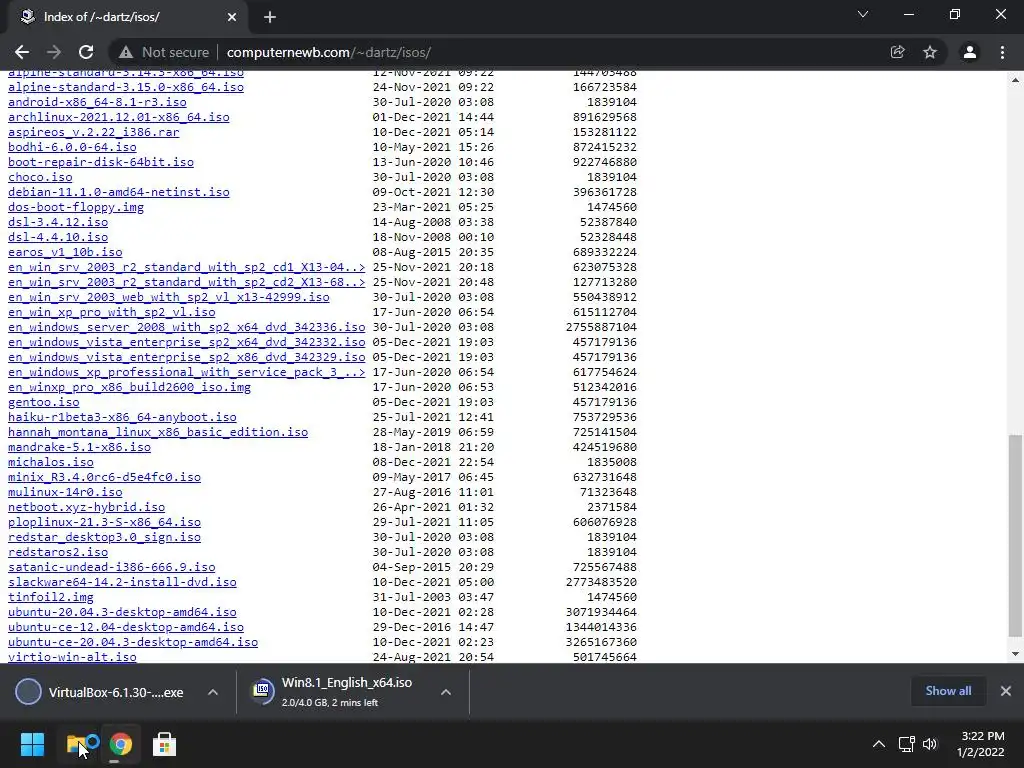Click the Not secure warning icon

(126, 52)
